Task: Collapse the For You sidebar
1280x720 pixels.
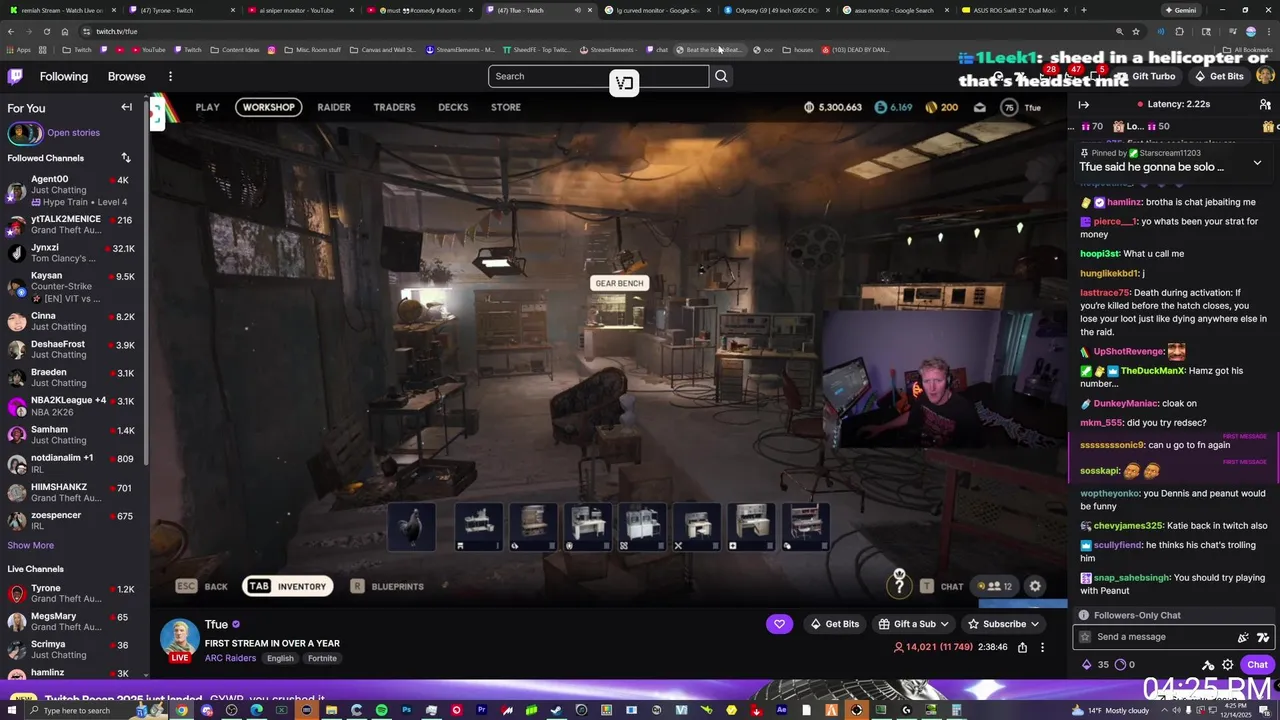Action: [x=127, y=107]
